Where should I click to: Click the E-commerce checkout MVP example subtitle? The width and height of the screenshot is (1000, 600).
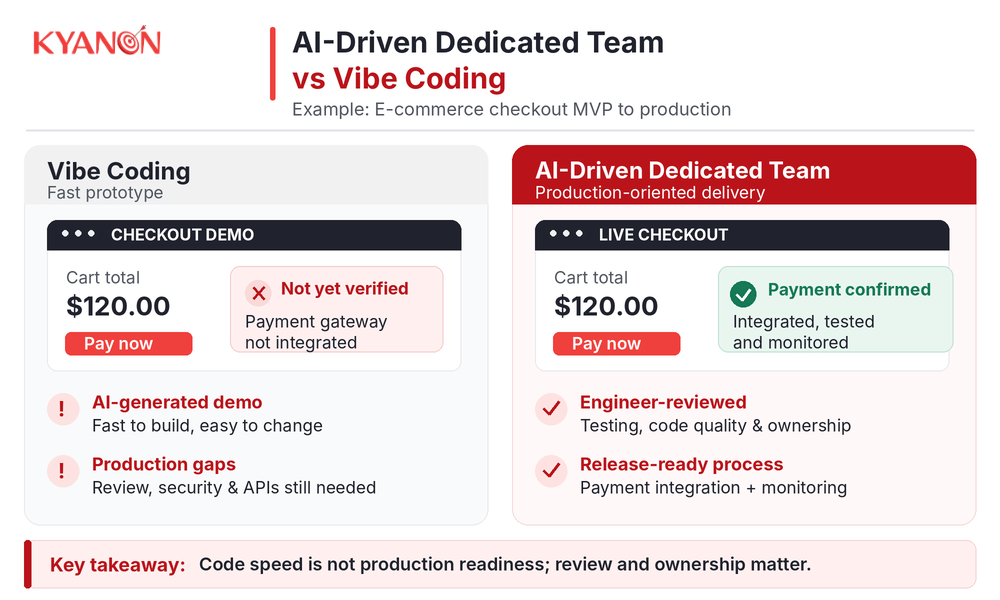(x=511, y=110)
